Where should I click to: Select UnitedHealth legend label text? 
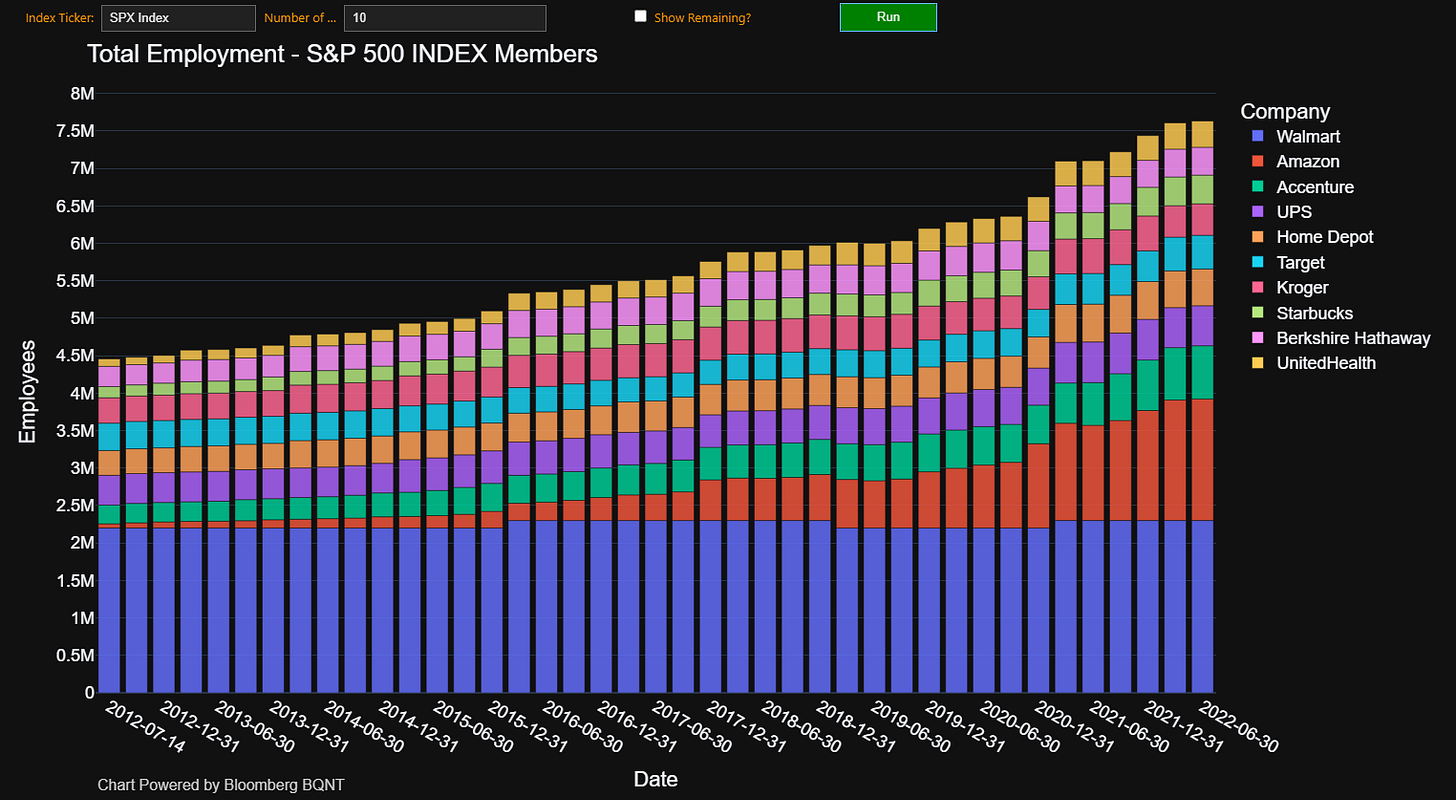pyautogui.click(x=1326, y=363)
